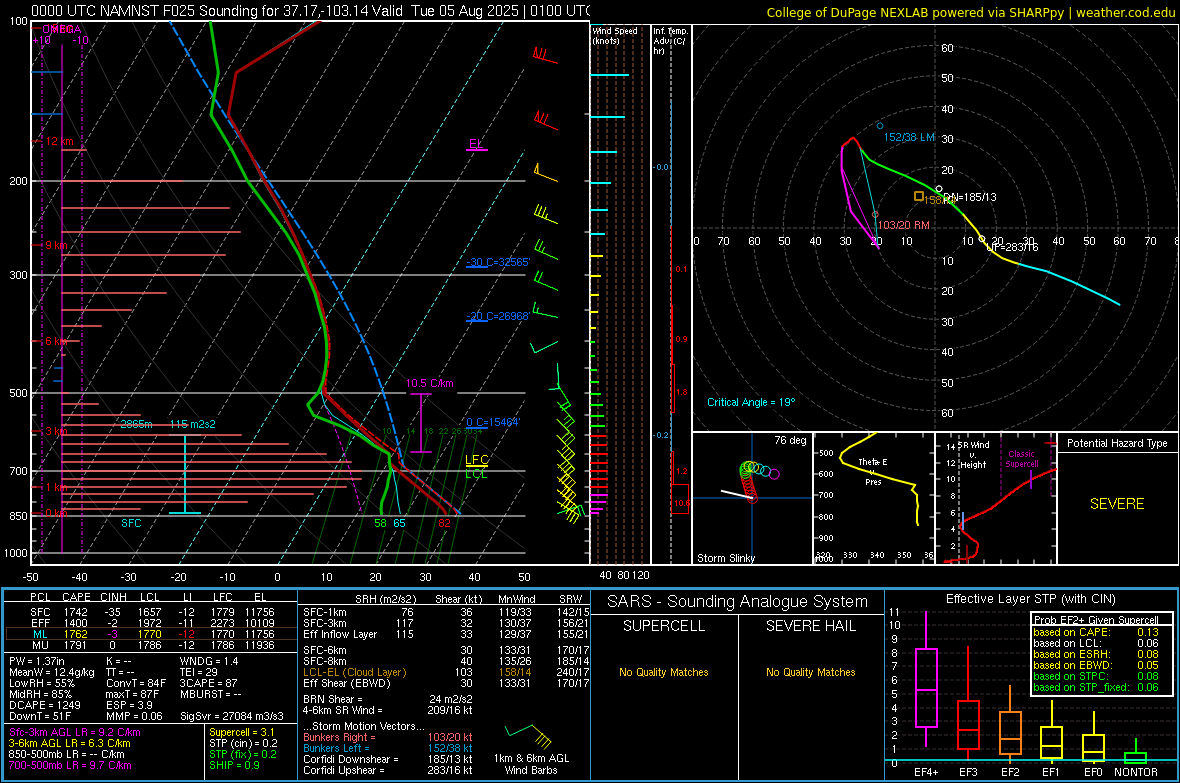Image resolution: width=1180 pixels, height=783 pixels.
Task: Click the Inf. Temp. Adv. panel header
Action: 670,41
